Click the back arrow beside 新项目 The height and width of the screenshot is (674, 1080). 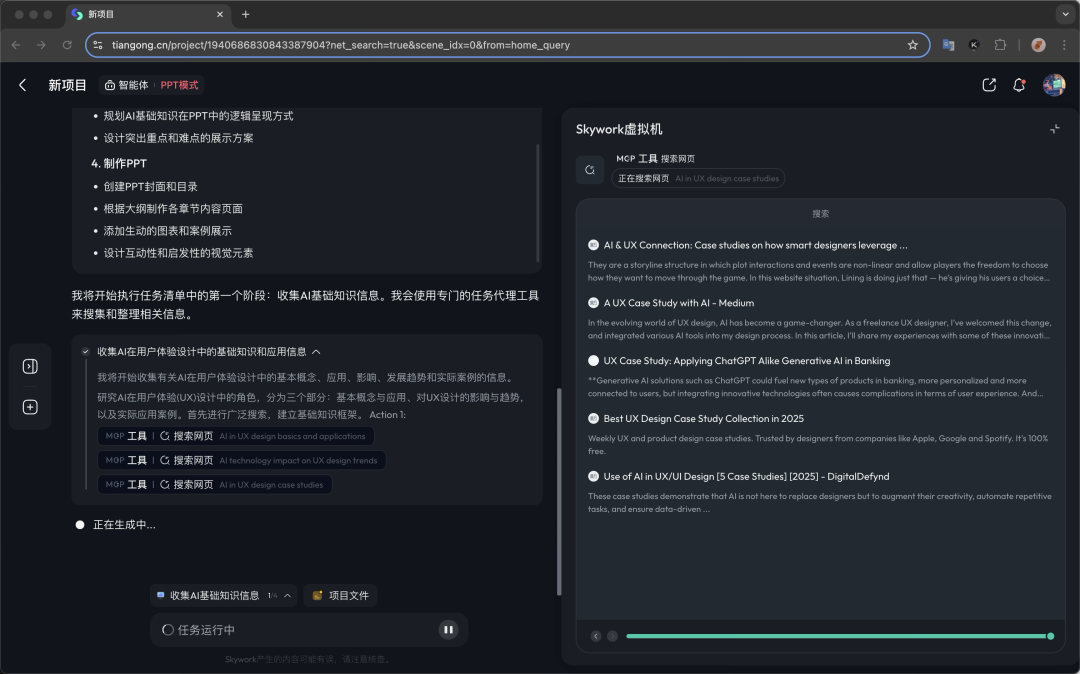23,86
